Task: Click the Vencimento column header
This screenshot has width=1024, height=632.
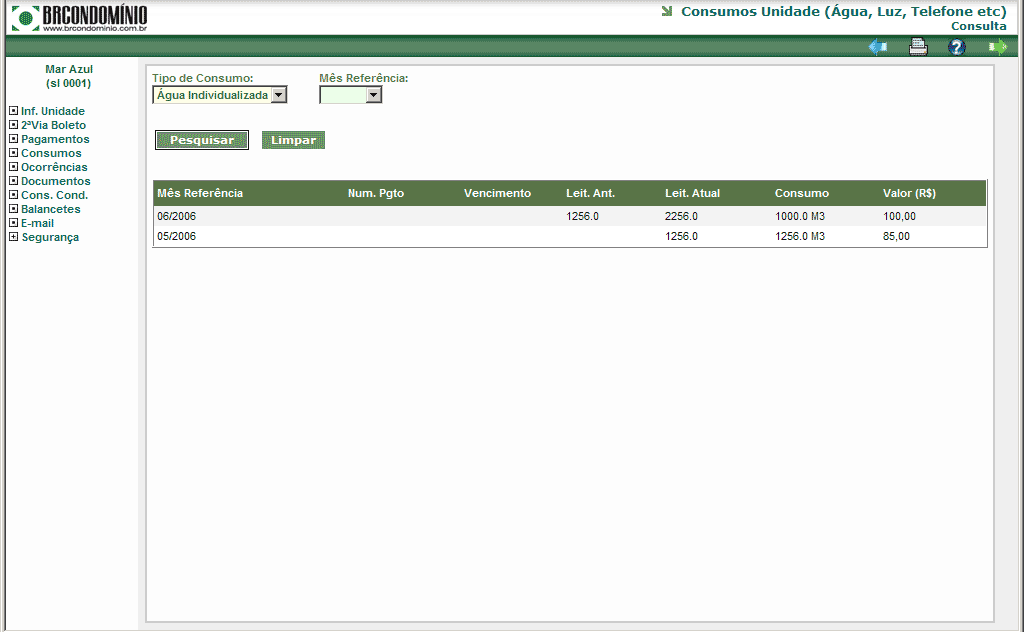Action: point(497,193)
